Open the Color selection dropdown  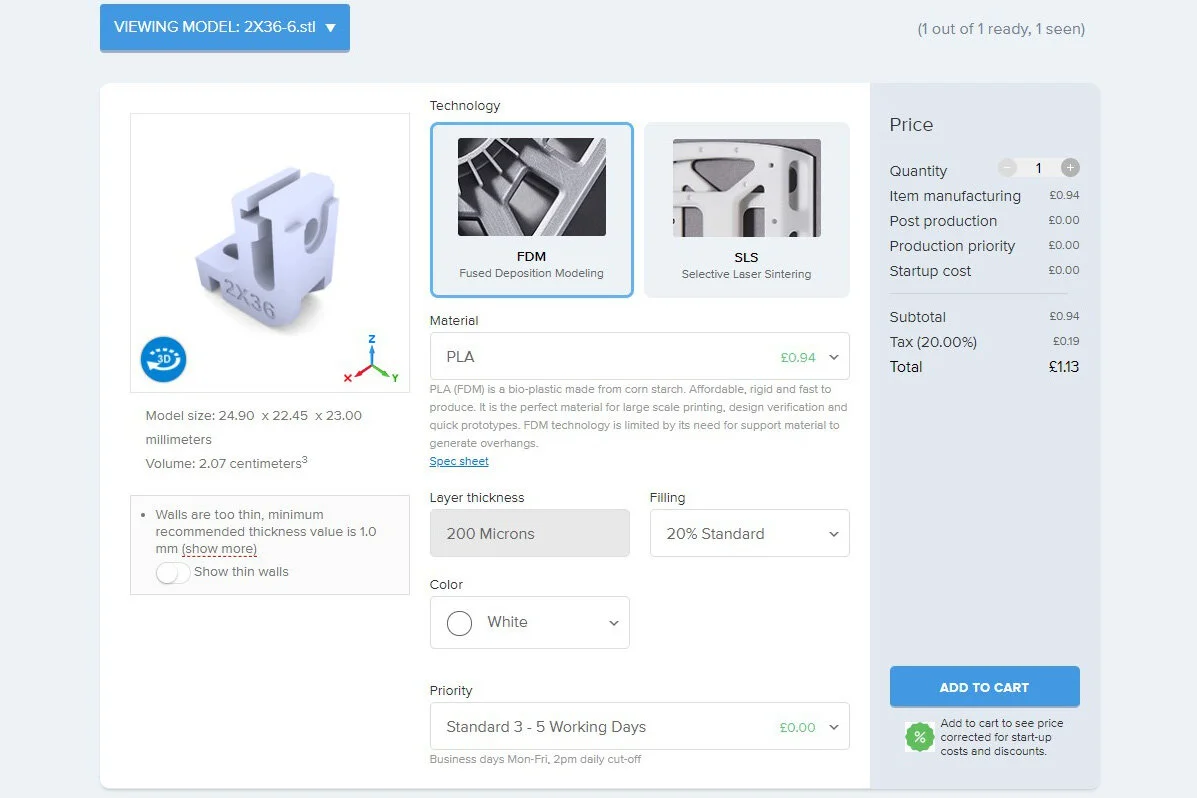(529, 622)
